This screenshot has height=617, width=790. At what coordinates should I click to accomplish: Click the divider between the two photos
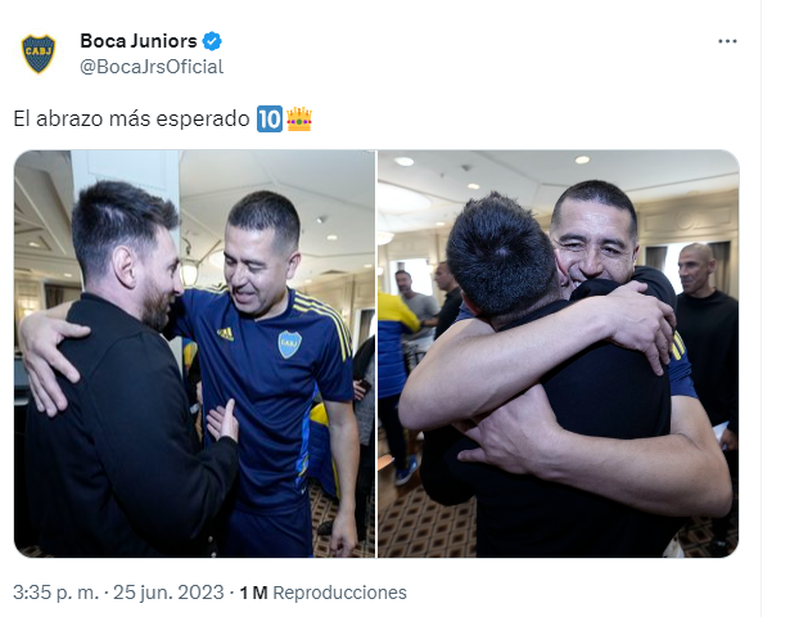376,354
